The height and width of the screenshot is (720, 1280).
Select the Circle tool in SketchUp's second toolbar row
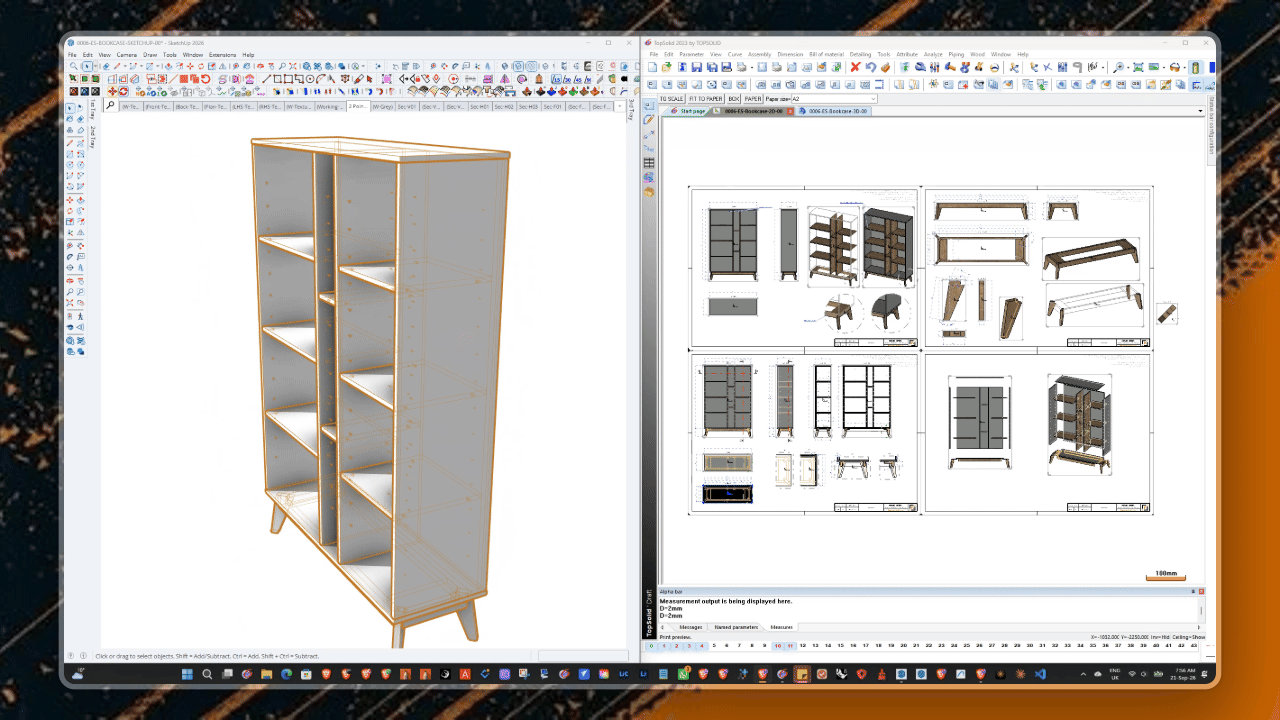click(x=310, y=78)
